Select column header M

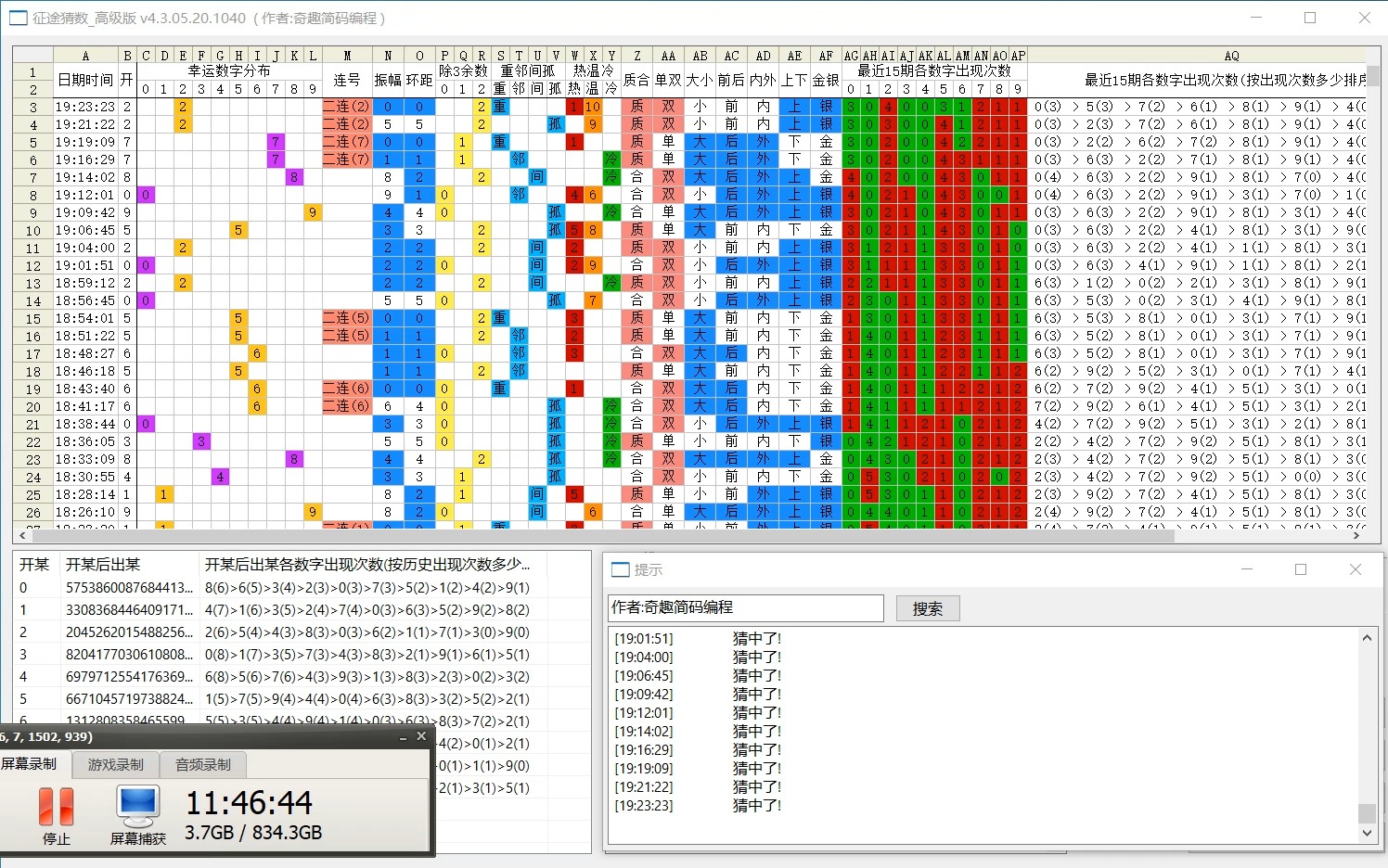(347, 56)
